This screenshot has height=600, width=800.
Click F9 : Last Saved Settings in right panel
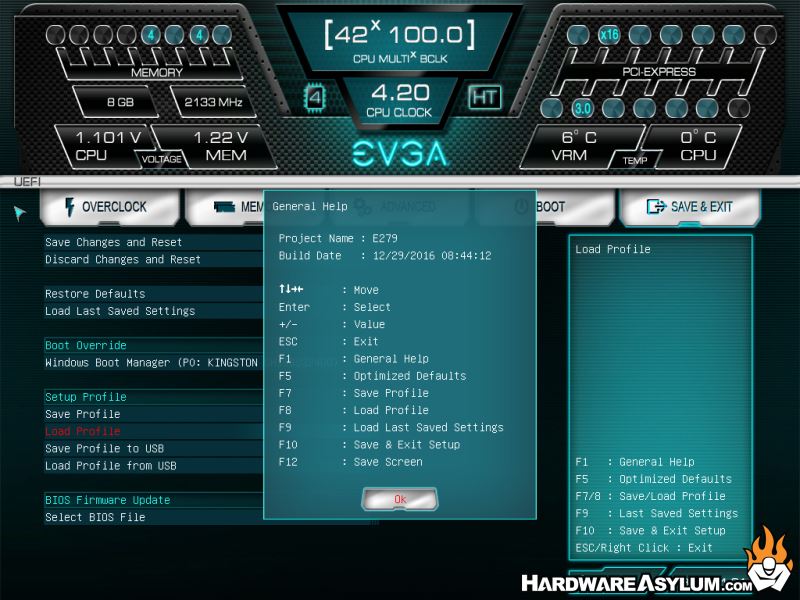click(x=657, y=514)
